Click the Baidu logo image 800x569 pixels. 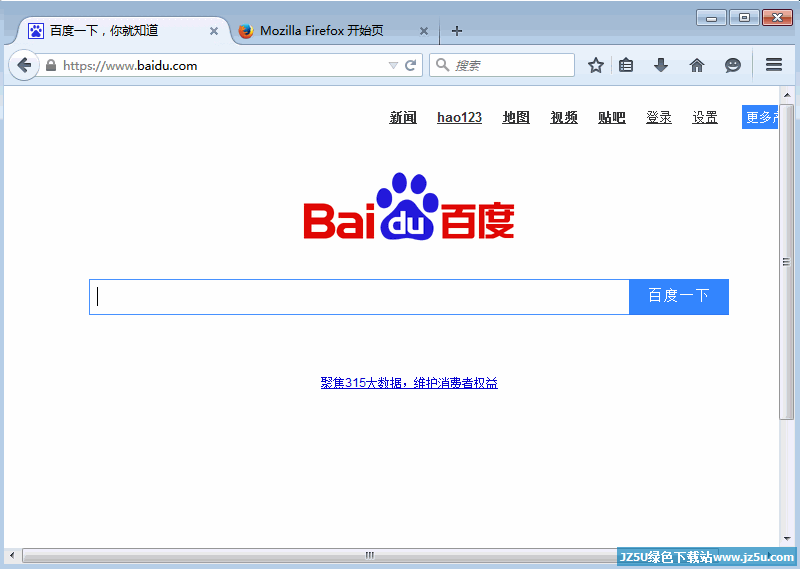(x=409, y=207)
